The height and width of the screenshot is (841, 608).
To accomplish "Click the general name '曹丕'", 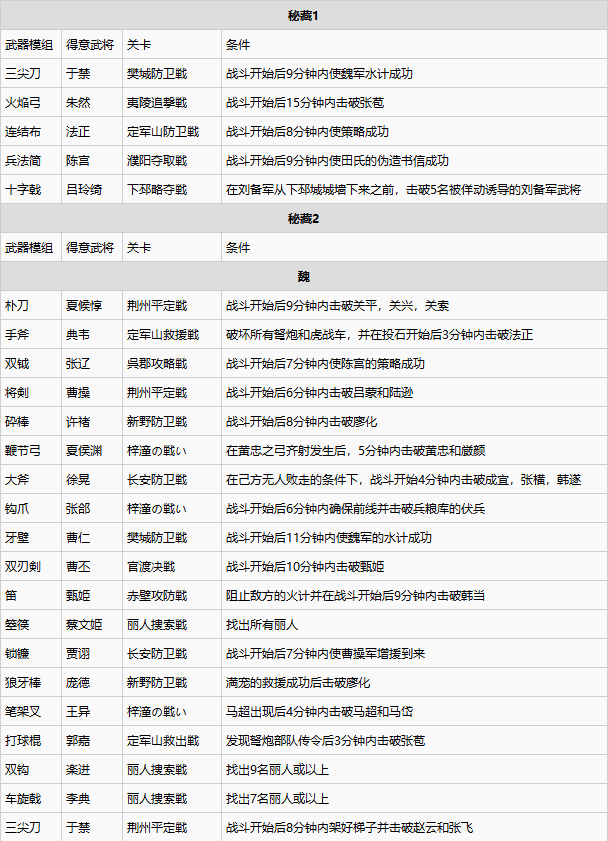I will [78, 566].
